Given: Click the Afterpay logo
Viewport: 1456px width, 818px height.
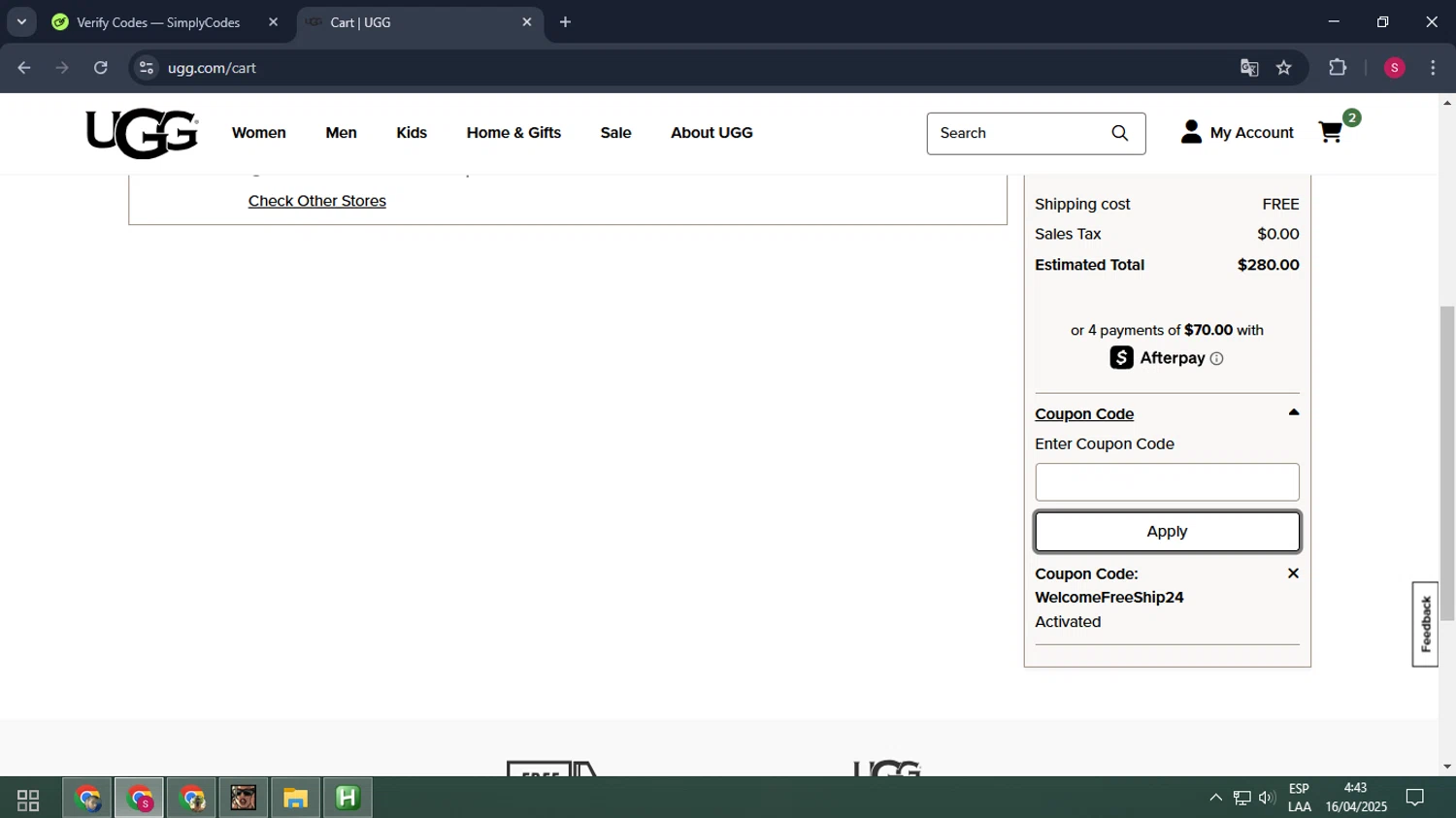Looking at the screenshot, I should 1157,358.
